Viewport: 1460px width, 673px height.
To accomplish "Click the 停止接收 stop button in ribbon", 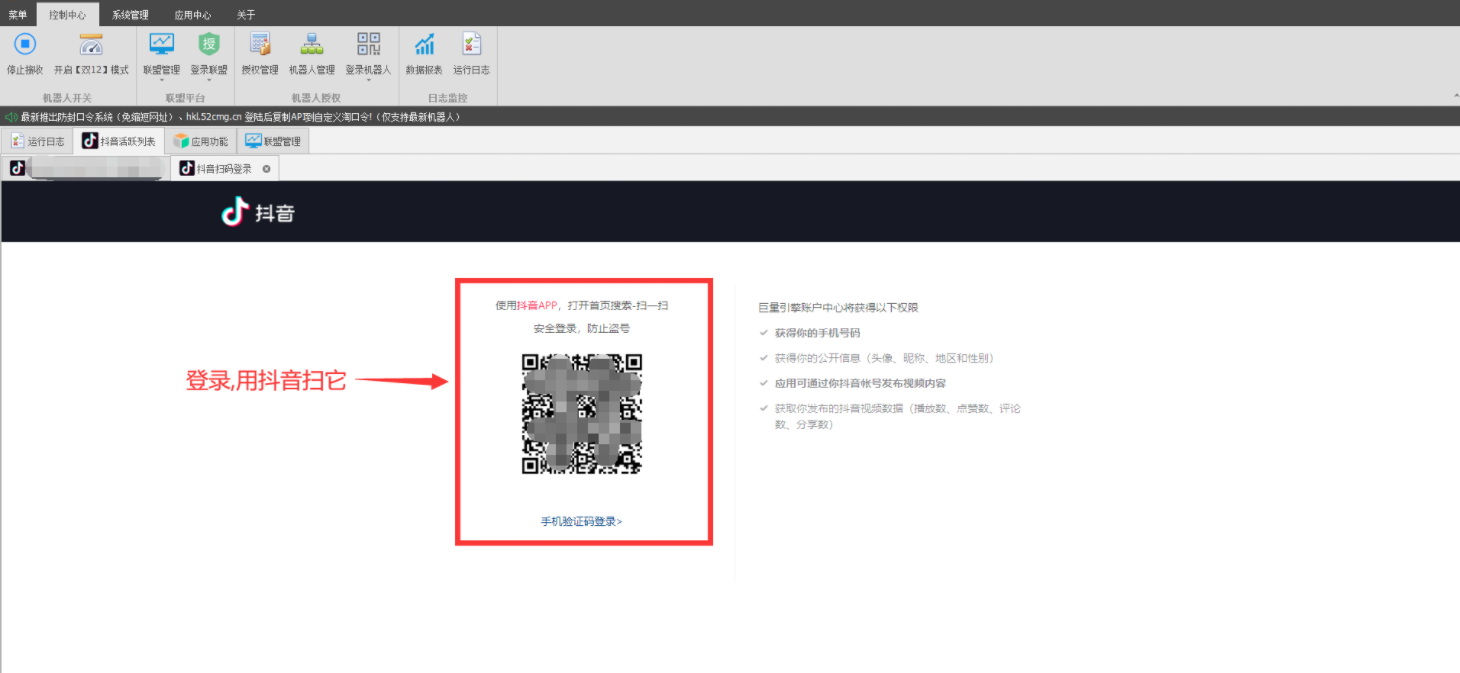I will 25,54.
